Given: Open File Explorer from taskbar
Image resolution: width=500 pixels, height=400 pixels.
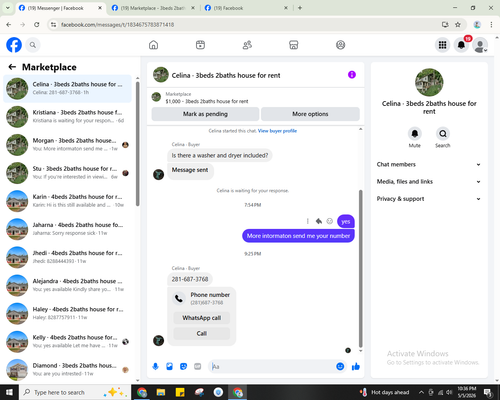Looking at the screenshot, I should click(x=161, y=392).
